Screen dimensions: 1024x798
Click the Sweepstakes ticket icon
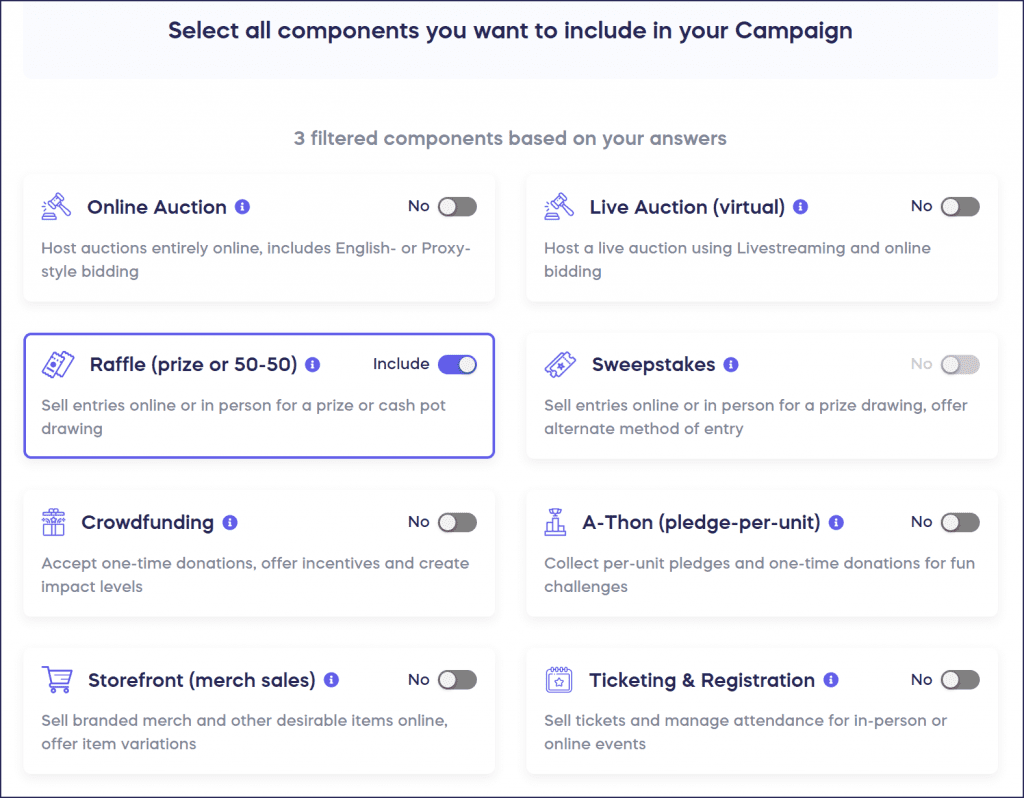tap(560, 364)
